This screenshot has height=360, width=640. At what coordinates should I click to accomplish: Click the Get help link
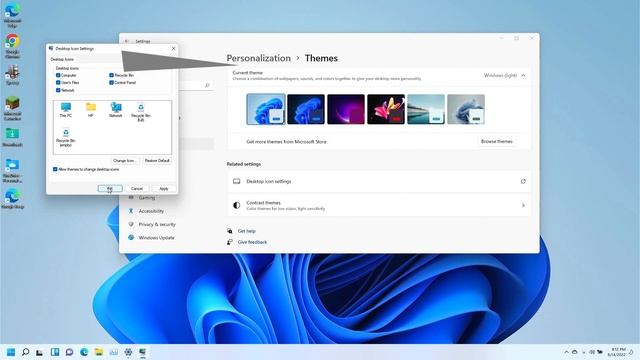(x=247, y=231)
